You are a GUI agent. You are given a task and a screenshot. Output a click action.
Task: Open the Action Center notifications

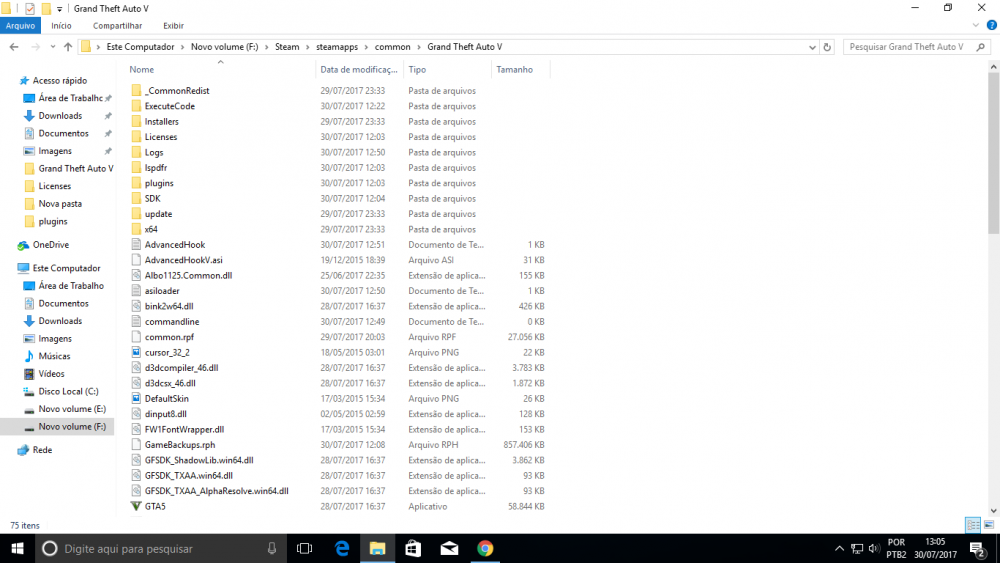pyautogui.click(x=978, y=548)
